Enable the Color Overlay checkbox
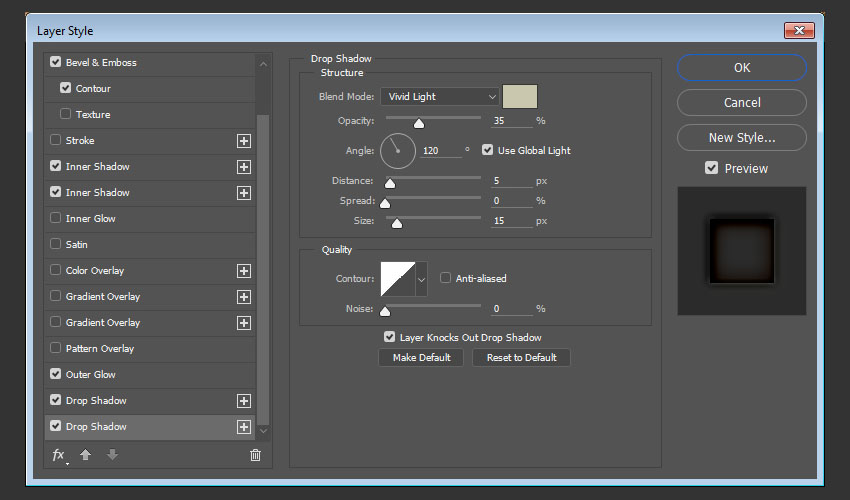This screenshot has height=500, width=850. (55, 270)
